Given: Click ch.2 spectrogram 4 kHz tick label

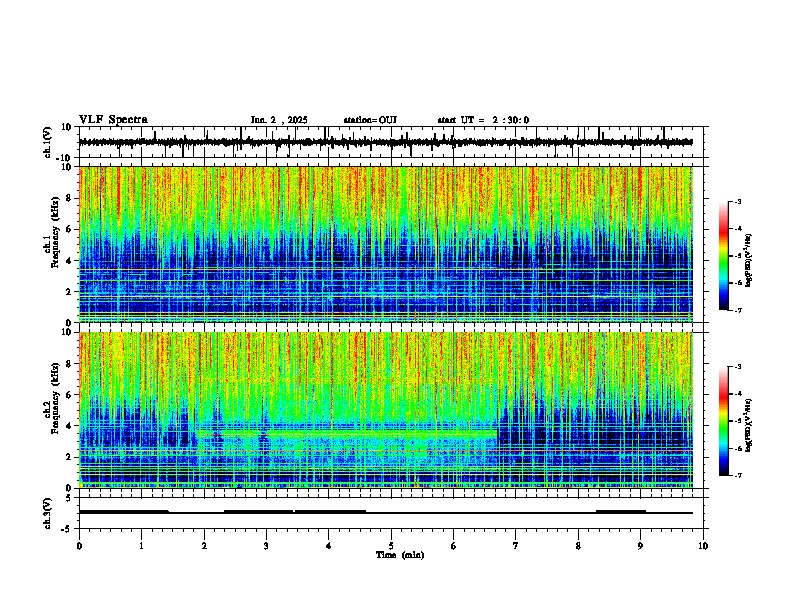Looking at the screenshot, I should point(70,426).
